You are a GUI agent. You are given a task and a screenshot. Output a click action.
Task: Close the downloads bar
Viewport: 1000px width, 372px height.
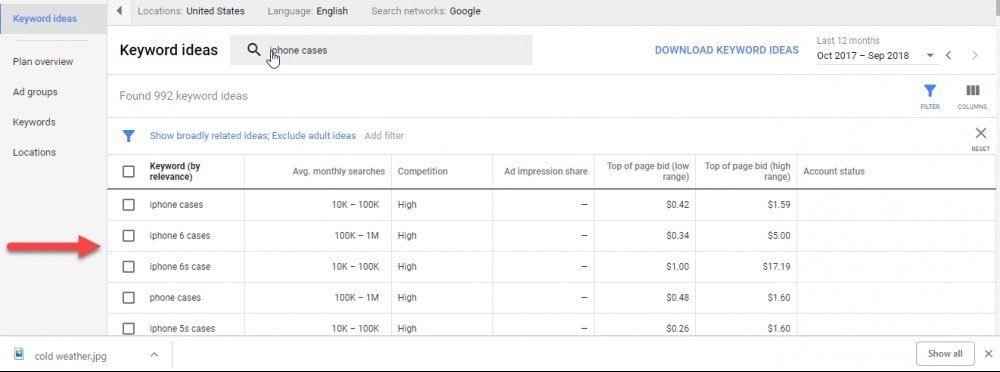988,353
